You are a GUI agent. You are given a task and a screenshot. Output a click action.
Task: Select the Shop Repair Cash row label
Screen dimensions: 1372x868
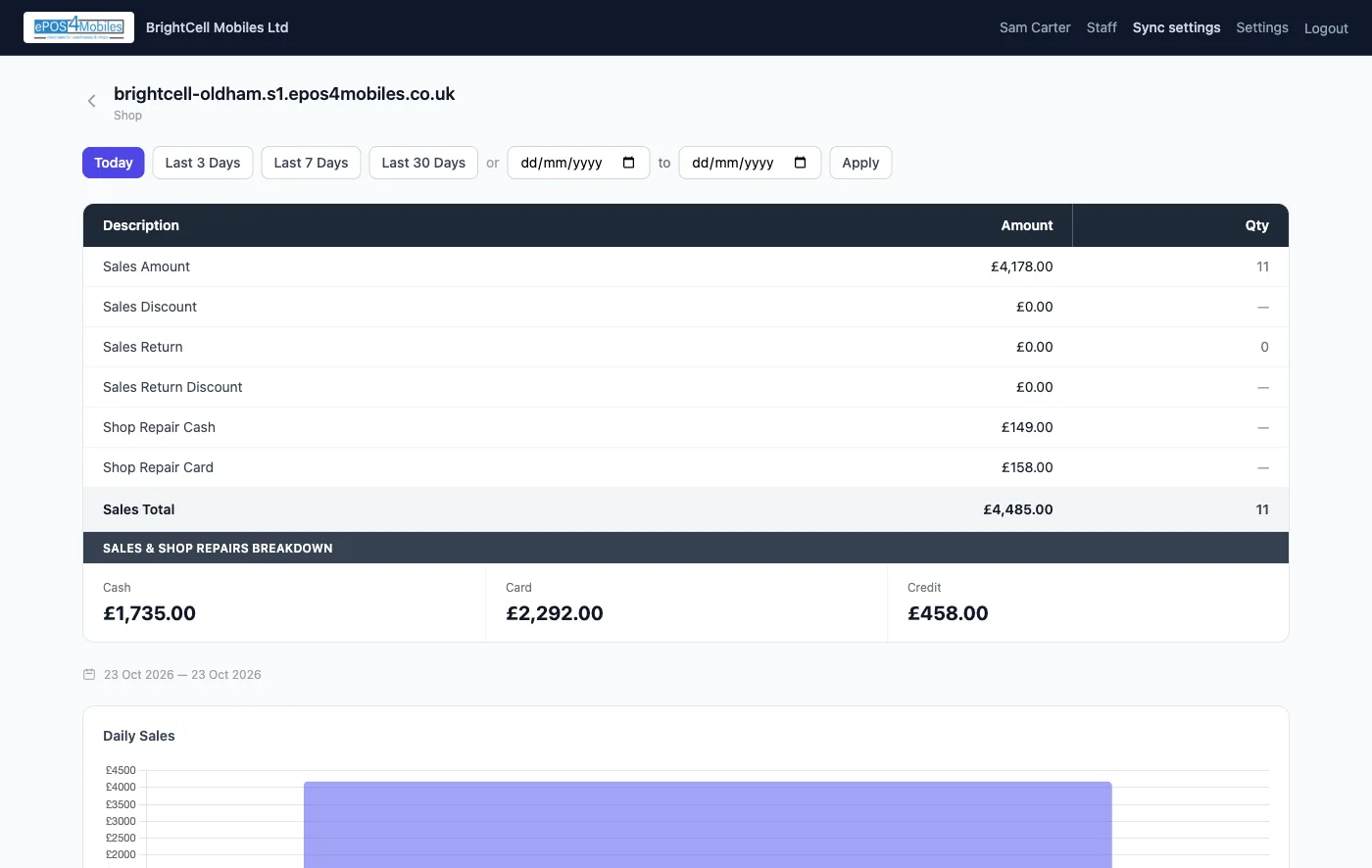click(159, 427)
